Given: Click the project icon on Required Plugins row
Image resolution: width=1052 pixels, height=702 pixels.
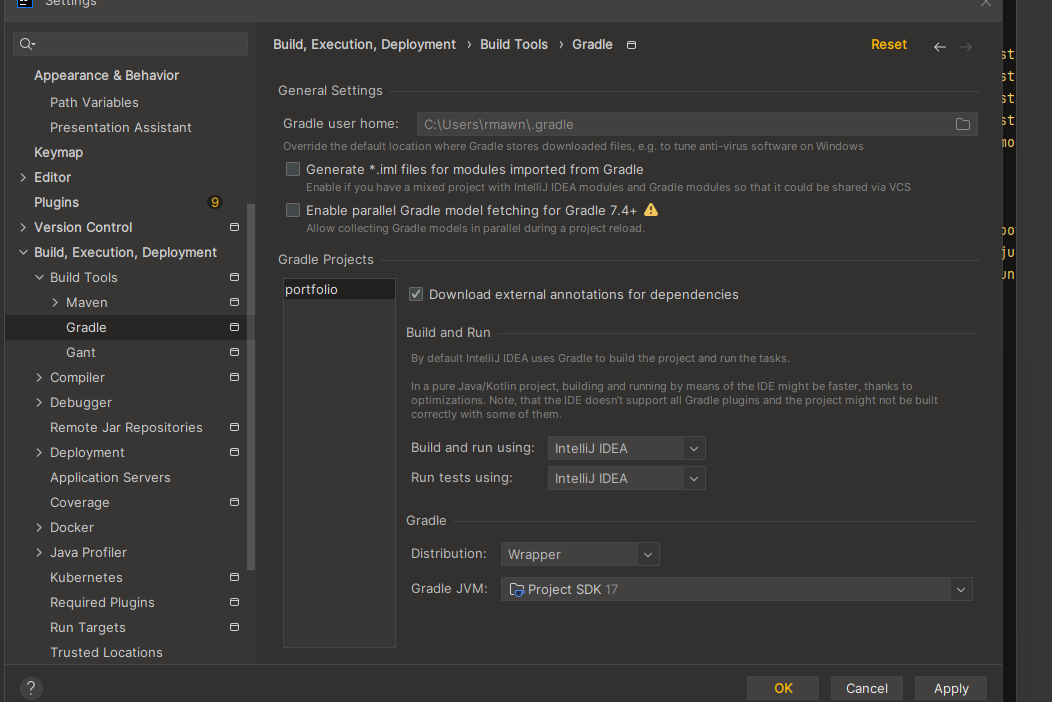Looking at the screenshot, I should pos(234,602).
